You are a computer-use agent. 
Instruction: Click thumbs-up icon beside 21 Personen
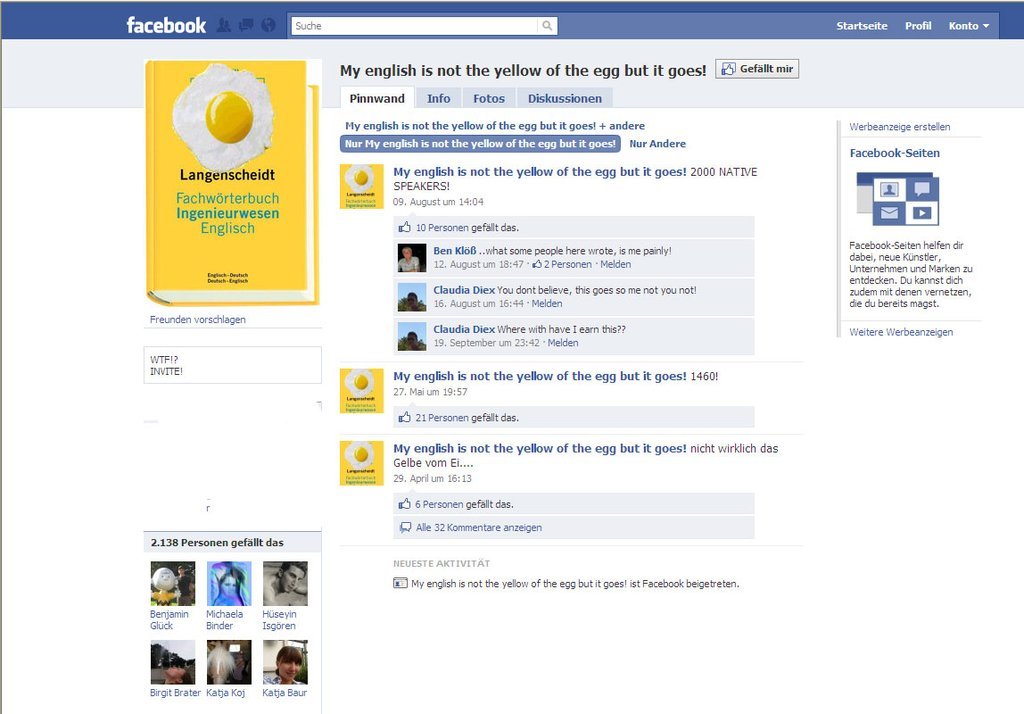[x=405, y=417]
